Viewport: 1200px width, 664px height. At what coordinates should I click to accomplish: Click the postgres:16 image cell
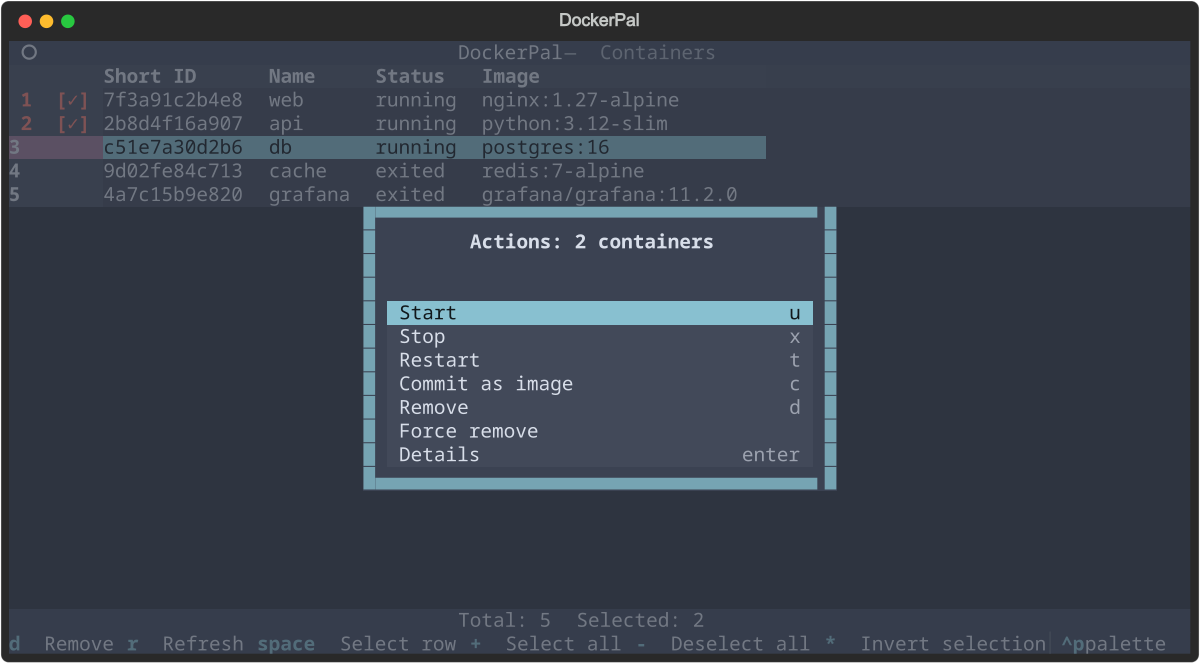[546, 148]
